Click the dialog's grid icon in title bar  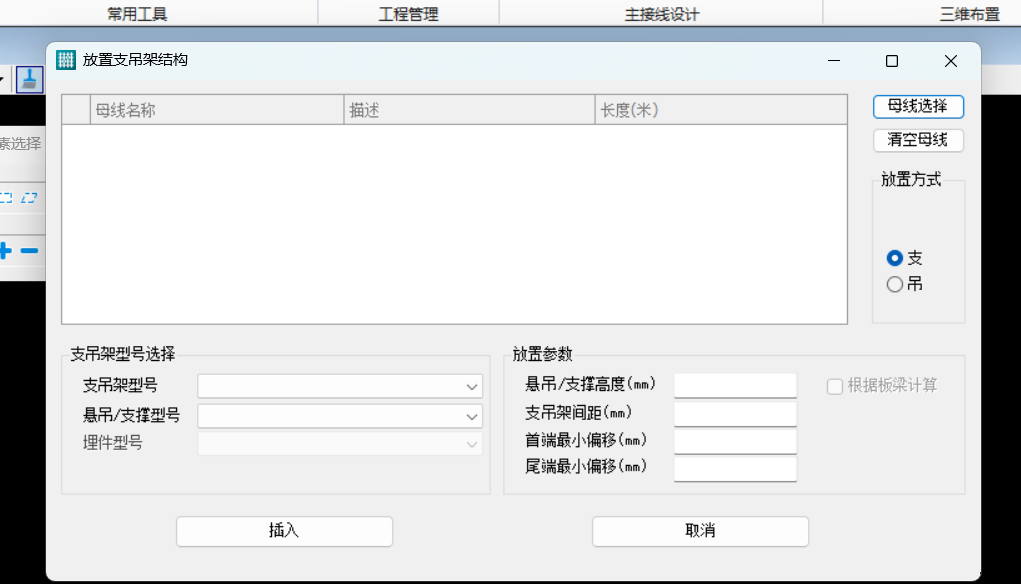pos(66,60)
